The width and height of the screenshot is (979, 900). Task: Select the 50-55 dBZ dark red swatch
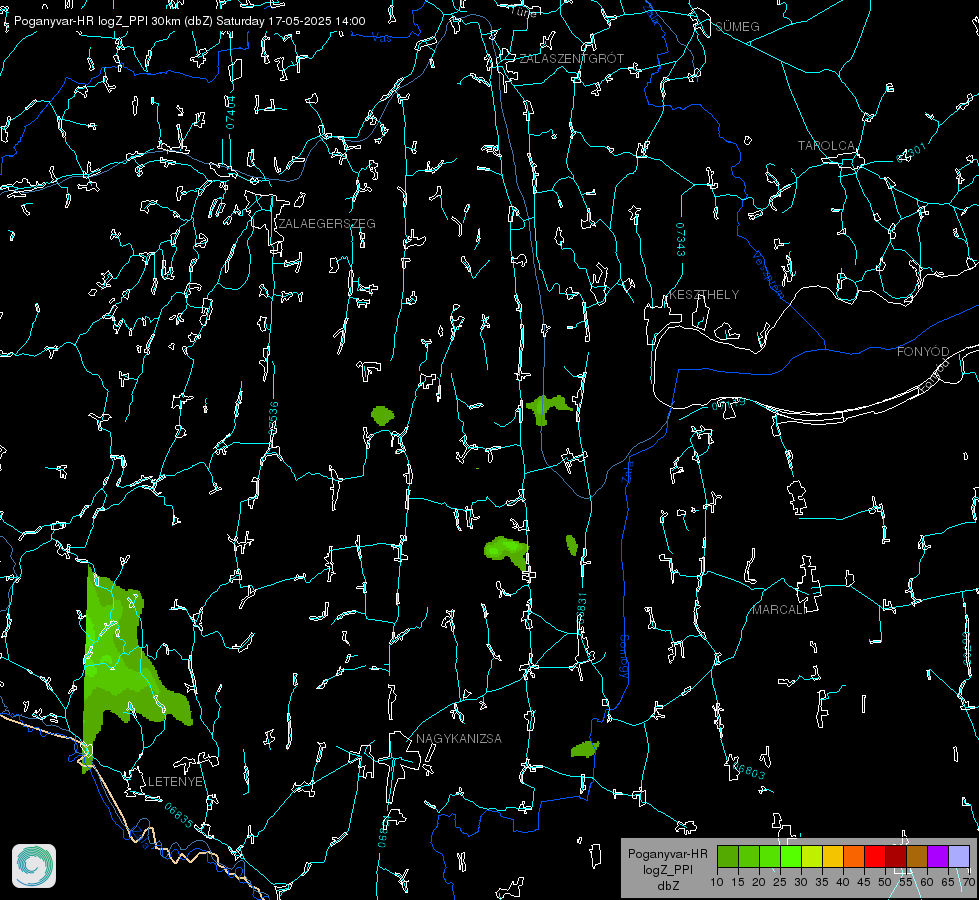coord(896,856)
